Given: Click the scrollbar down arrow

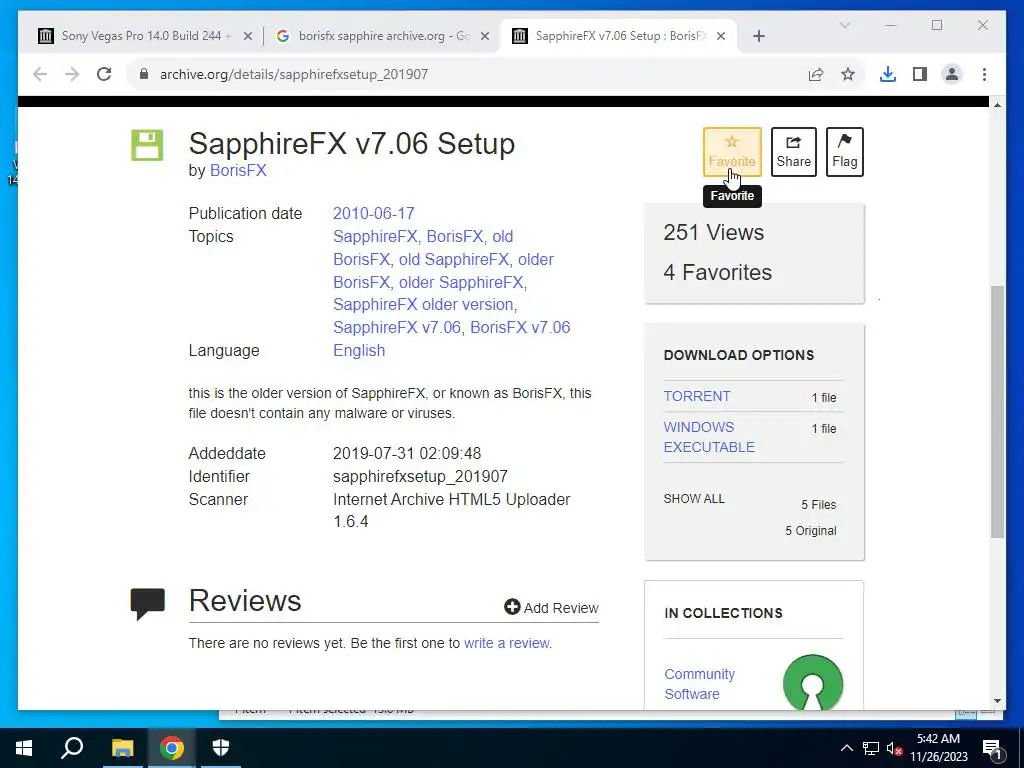Looking at the screenshot, I should [x=997, y=701].
